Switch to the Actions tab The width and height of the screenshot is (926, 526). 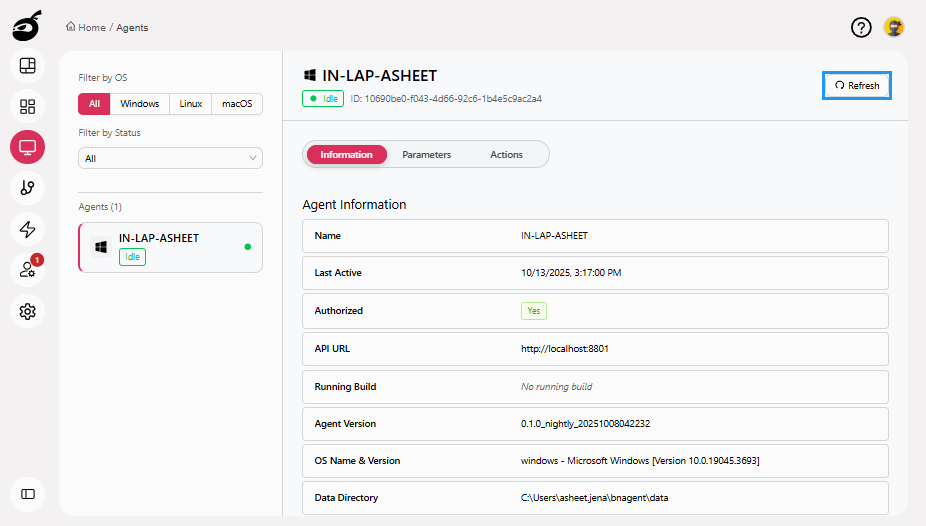pyautogui.click(x=506, y=155)
